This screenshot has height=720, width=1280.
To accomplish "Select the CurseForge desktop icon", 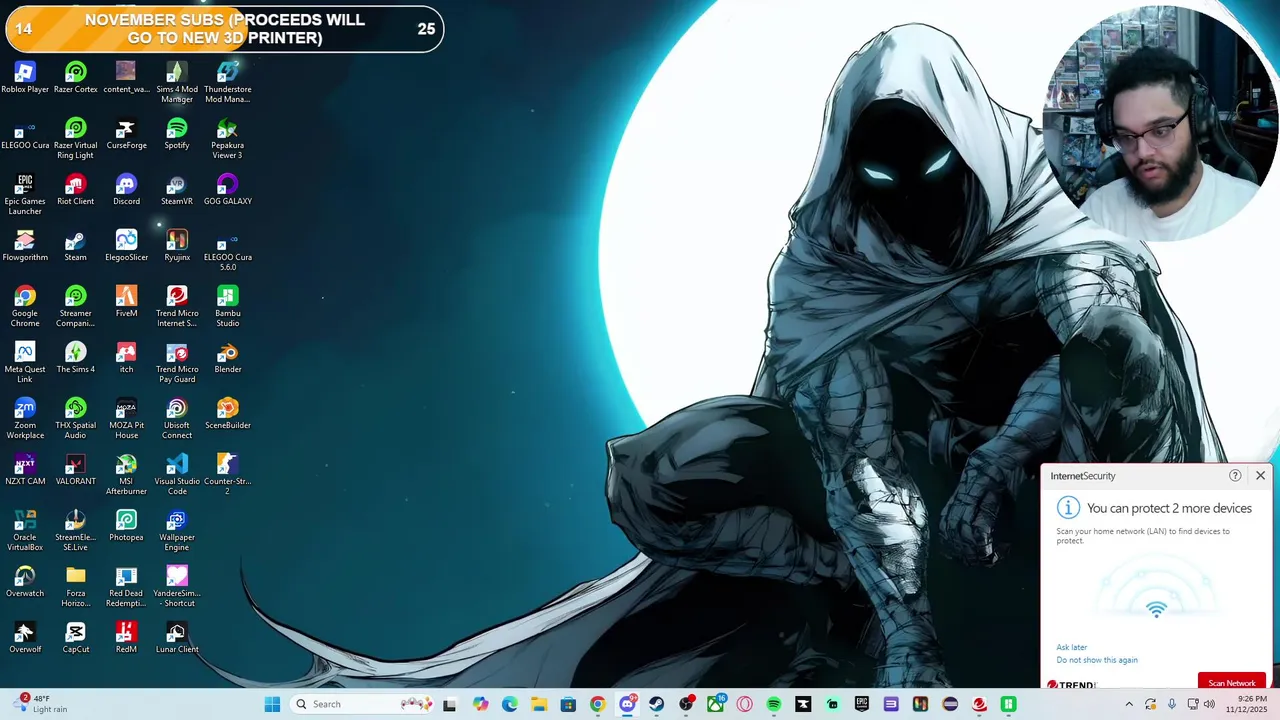I will click(126, 134).
